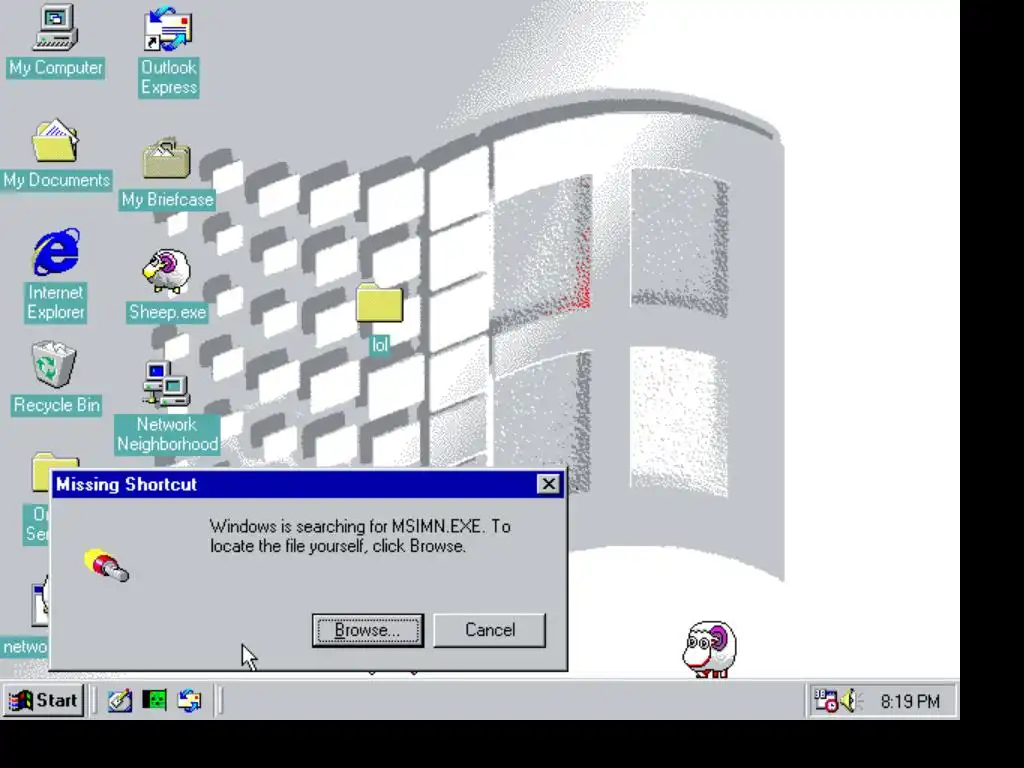Open the Start menu

tap(43, 700)
